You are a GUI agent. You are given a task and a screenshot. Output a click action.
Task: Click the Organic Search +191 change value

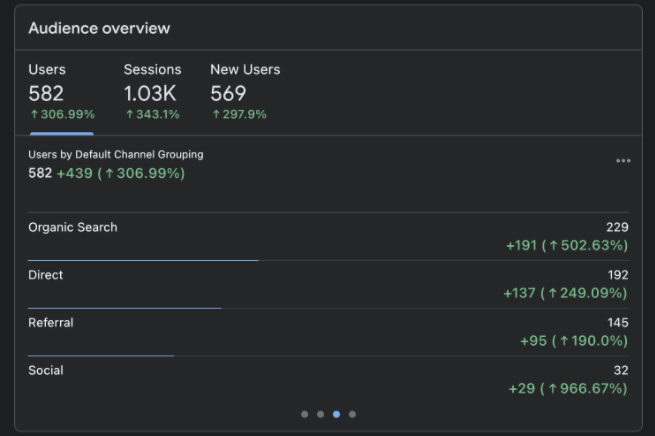[566, 245]
